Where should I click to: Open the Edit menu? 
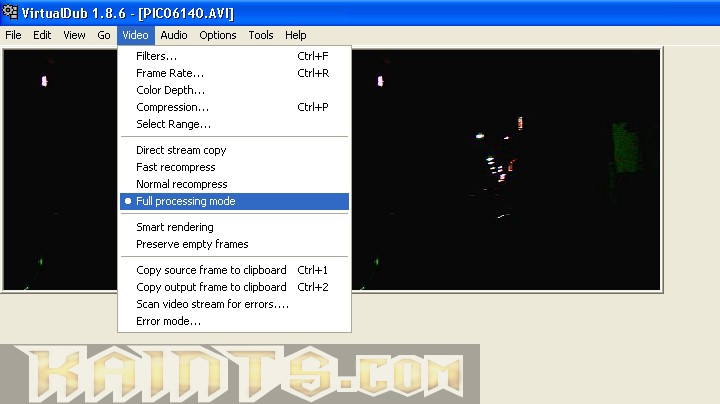coord(42,35)
